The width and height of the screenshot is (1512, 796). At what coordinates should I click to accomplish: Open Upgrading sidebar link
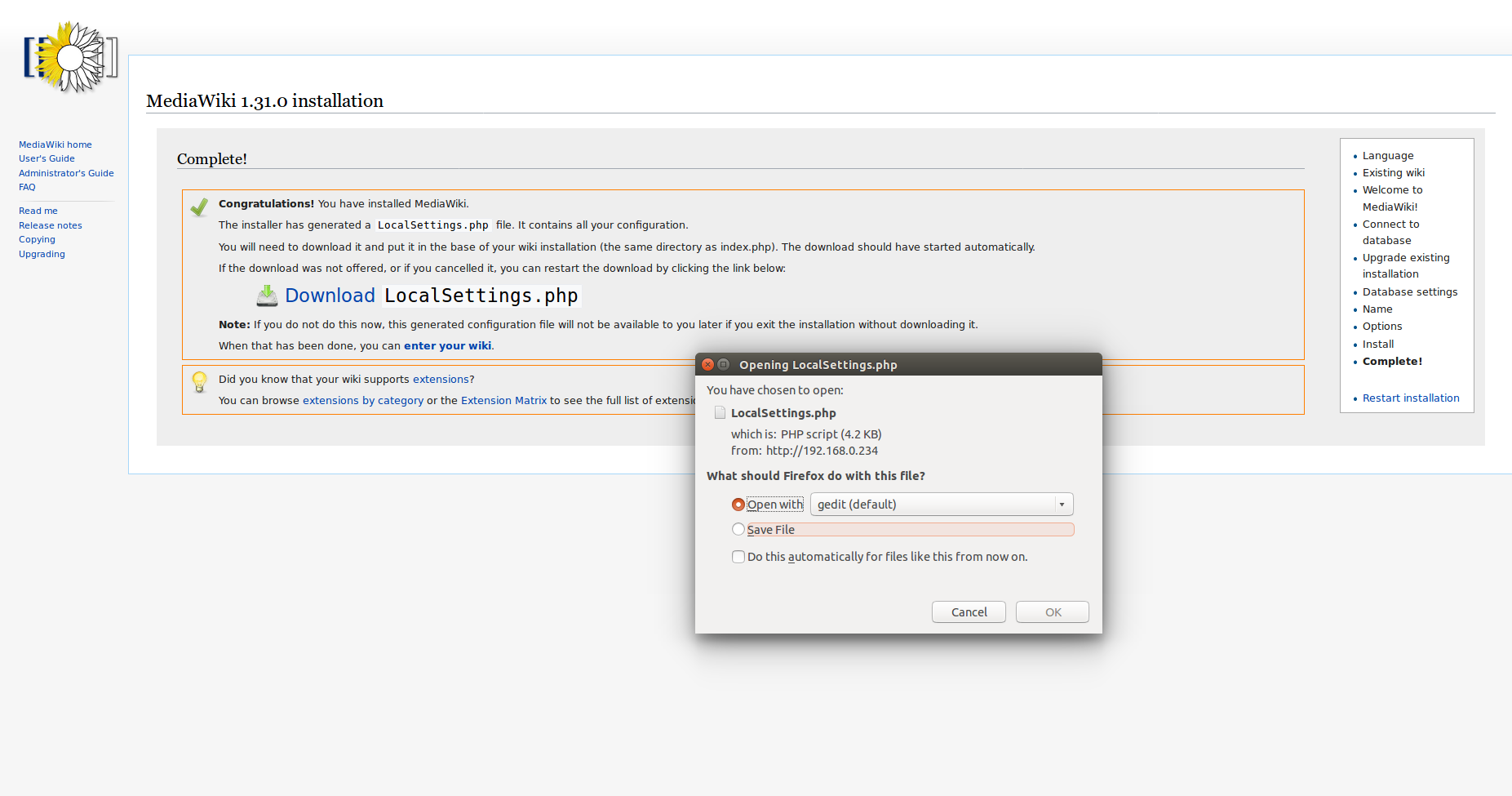click(x=42, y=254)
